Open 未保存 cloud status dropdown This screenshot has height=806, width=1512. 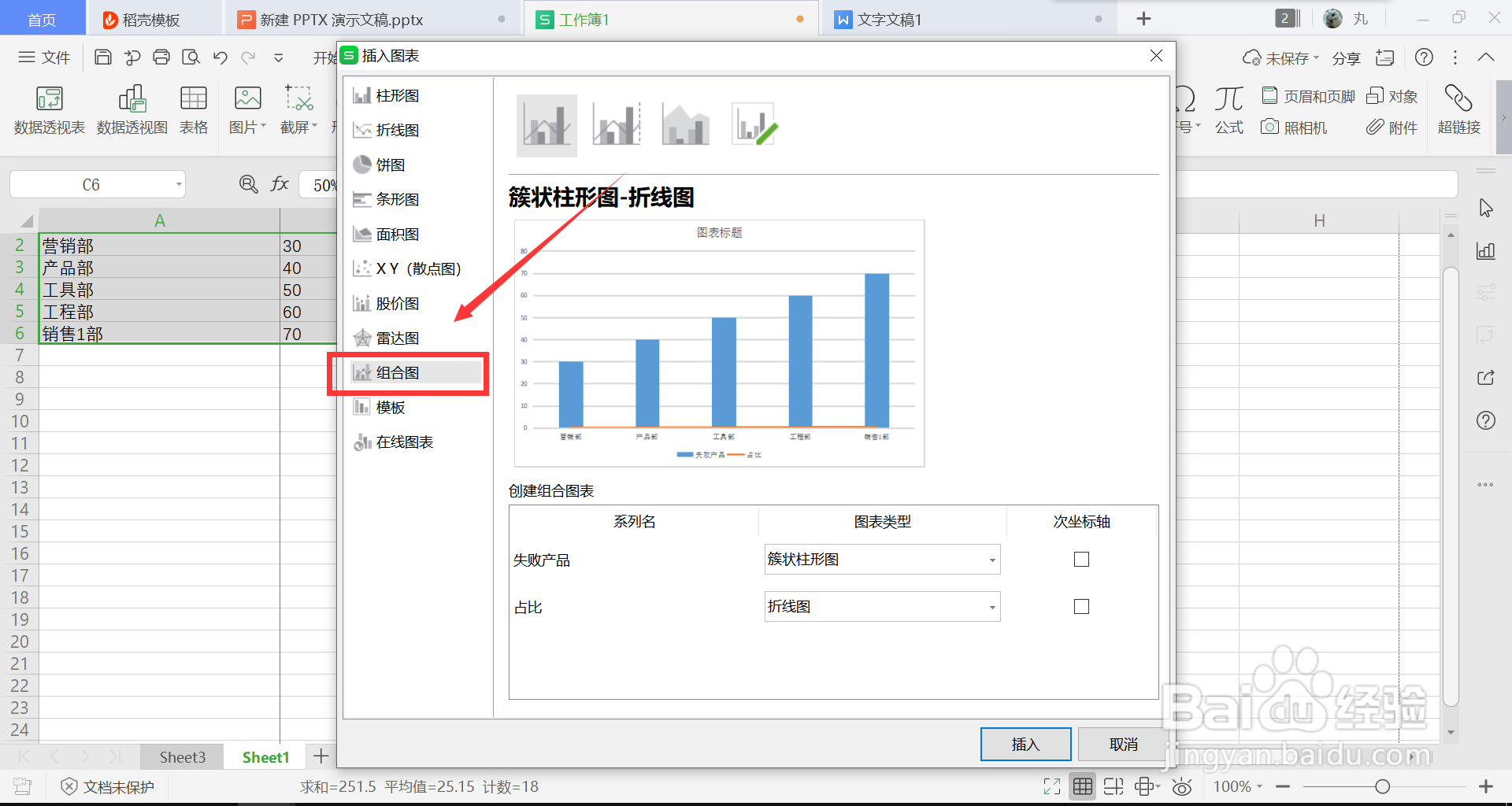(x=1280, y=58)
